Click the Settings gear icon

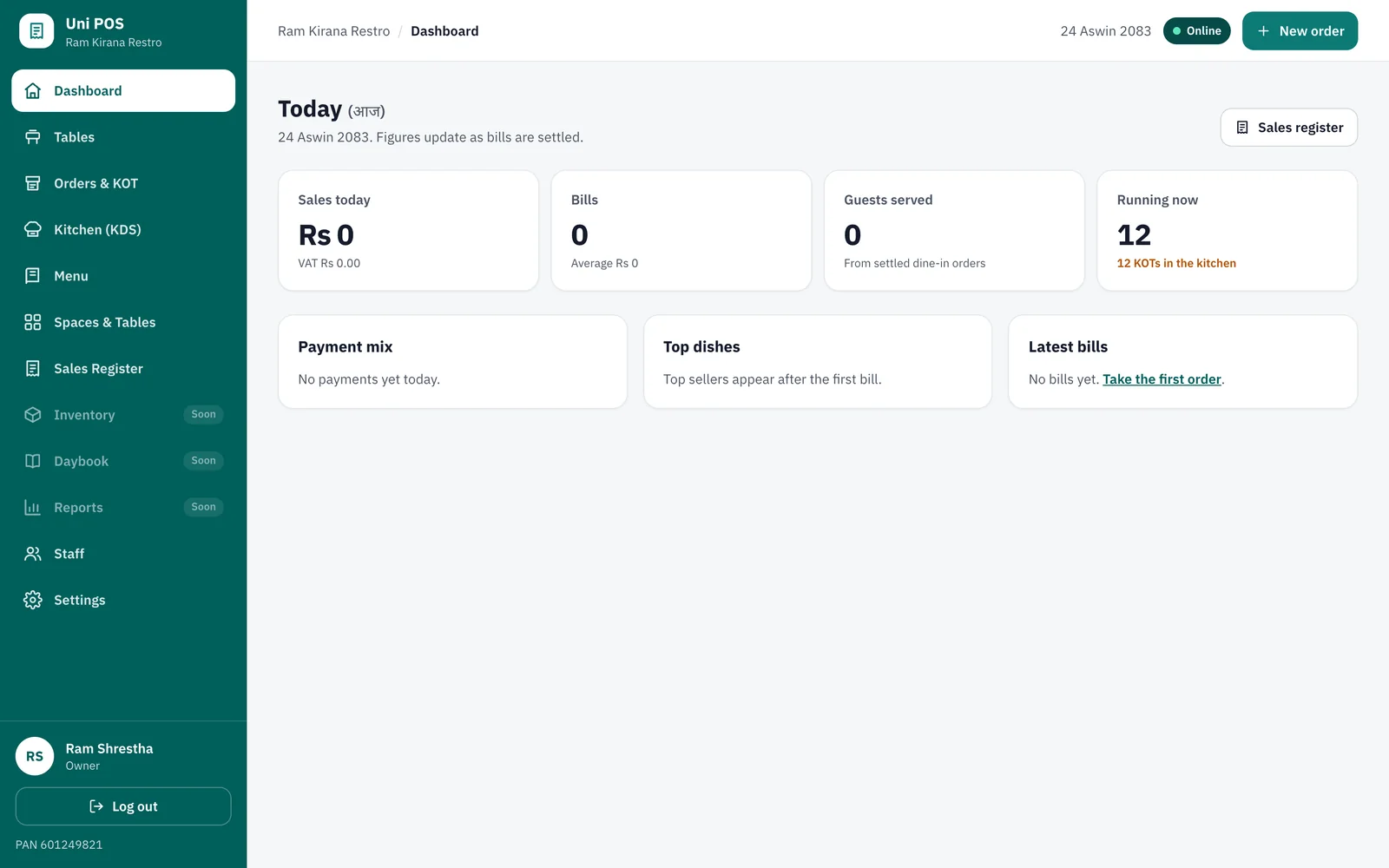tap(33, 600)
